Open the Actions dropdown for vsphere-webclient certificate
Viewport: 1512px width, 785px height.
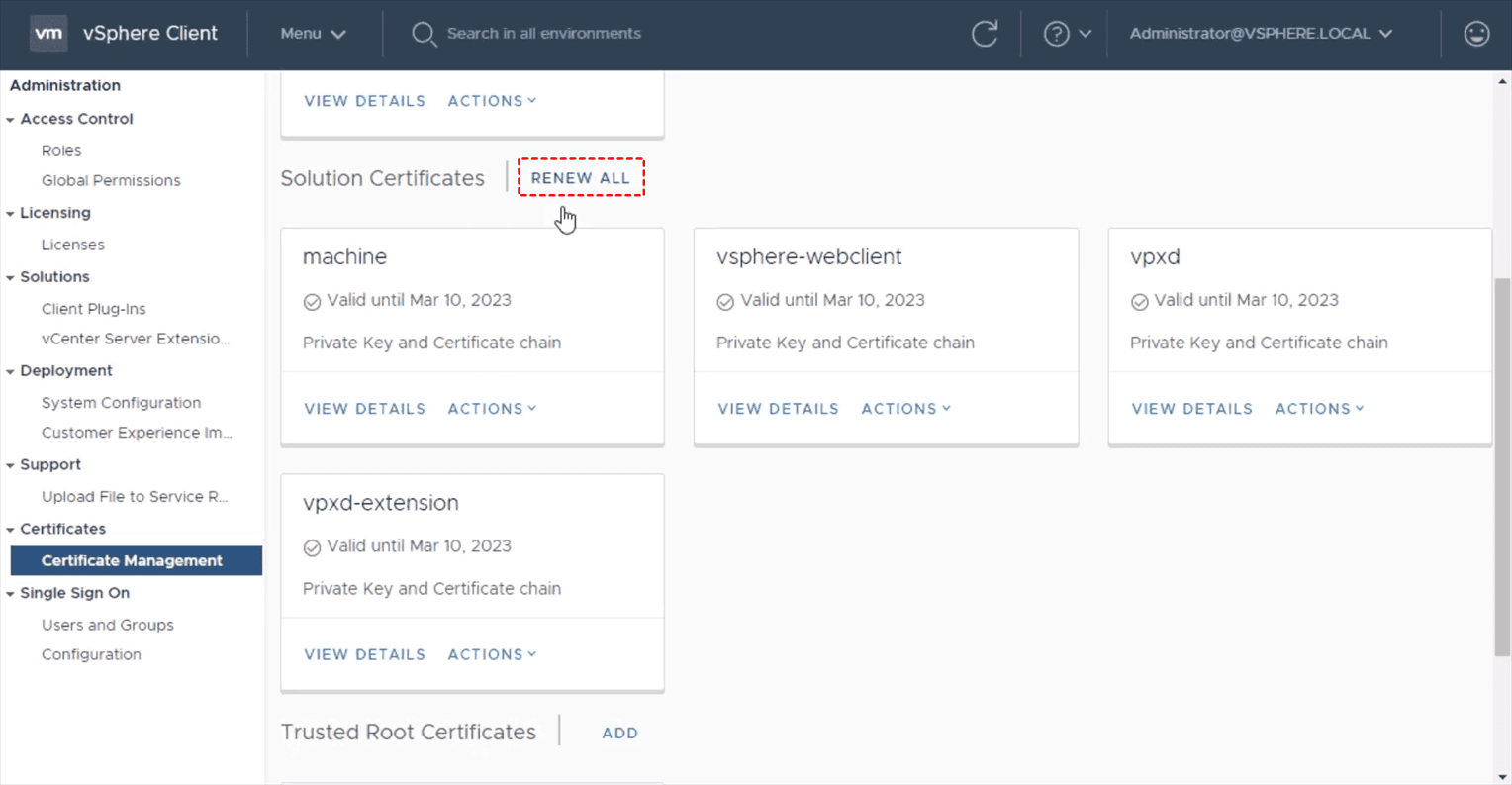[x=905, y=409]
